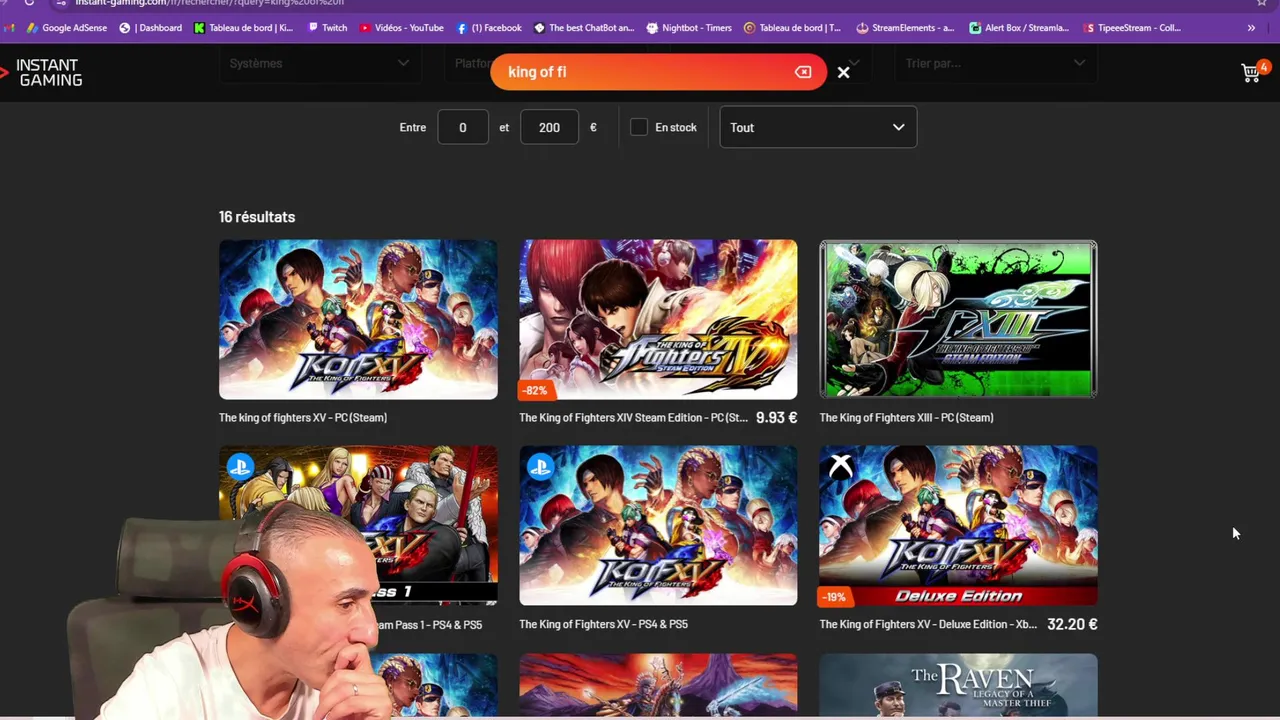Click the -82% discount badge
This screenshot has width=1280, height=720.
tap(535, 390)
